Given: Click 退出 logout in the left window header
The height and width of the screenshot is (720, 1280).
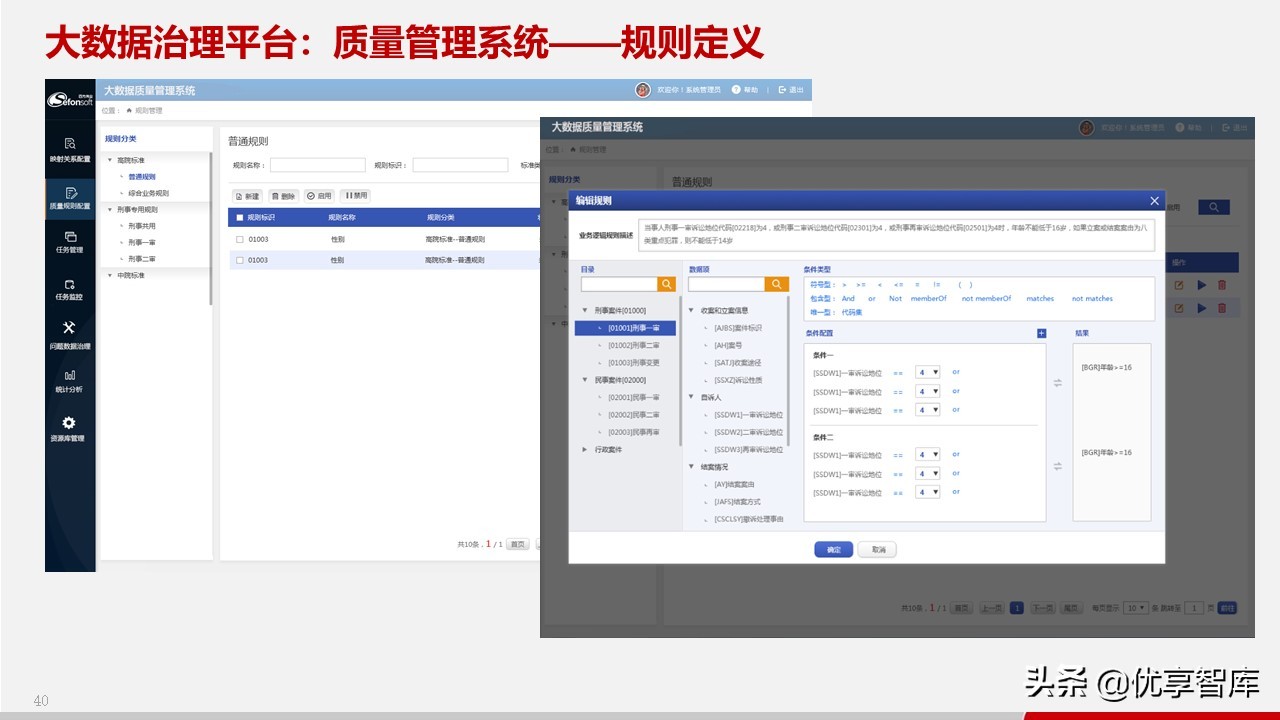Looking at the screenshot, I should click(790, 90).
